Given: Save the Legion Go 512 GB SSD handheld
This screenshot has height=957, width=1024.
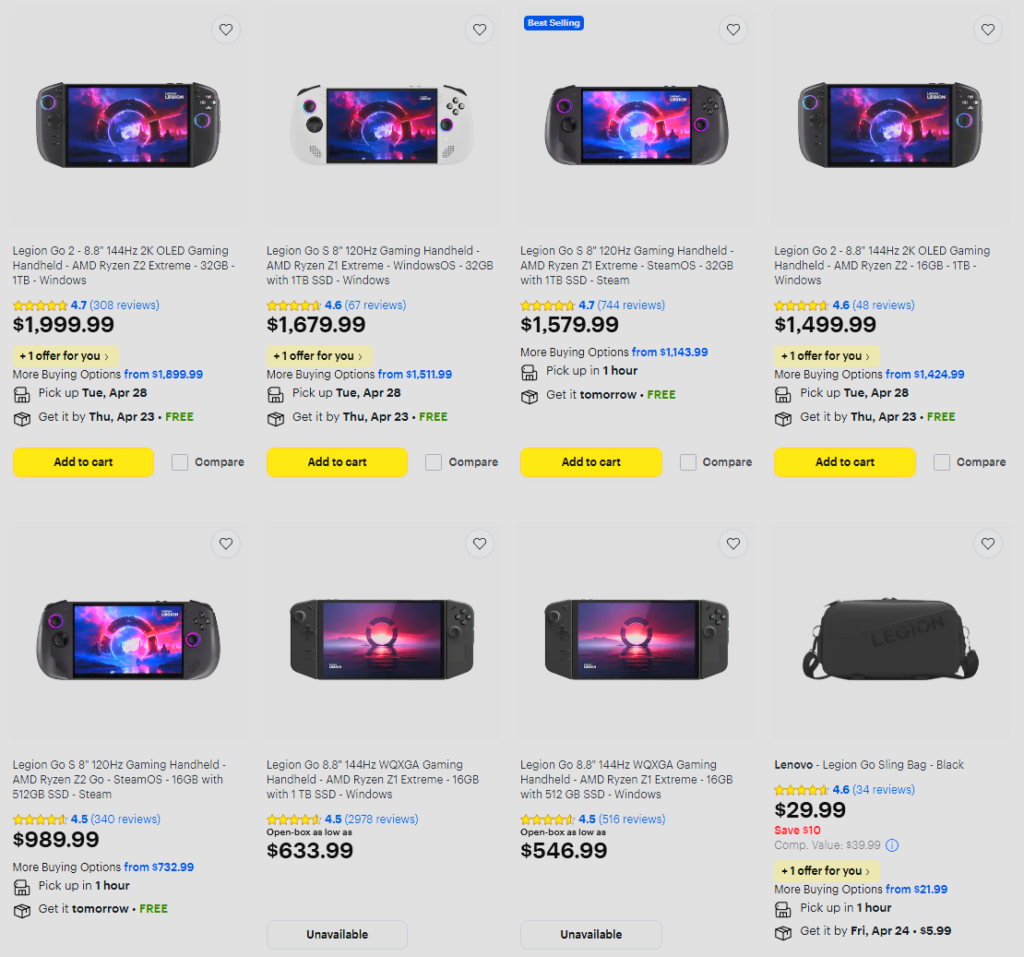Looking at the screenshot, I should [x=734, y=544].
